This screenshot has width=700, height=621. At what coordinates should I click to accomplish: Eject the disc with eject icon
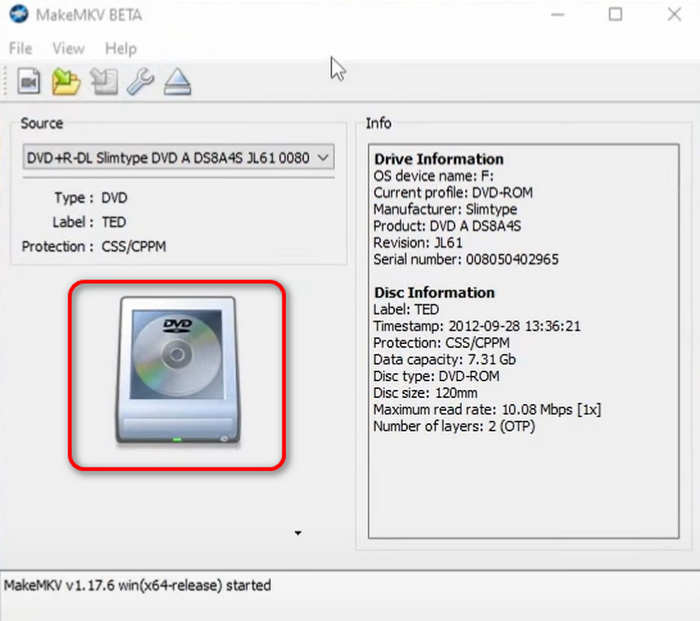pyautogui.click(x=177, y=81)
